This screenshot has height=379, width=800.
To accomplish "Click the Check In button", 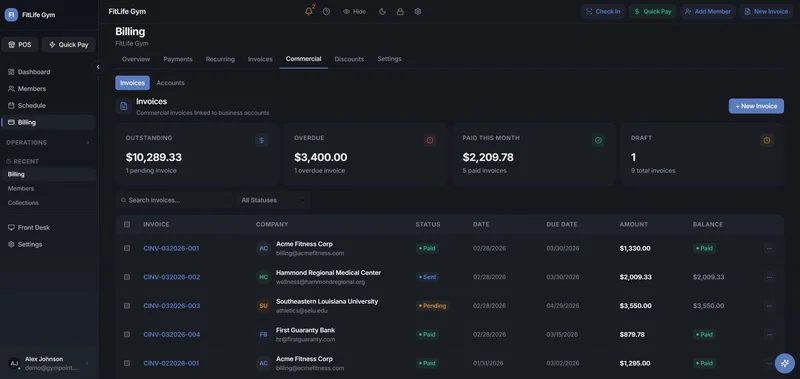I will pos(603,11).
